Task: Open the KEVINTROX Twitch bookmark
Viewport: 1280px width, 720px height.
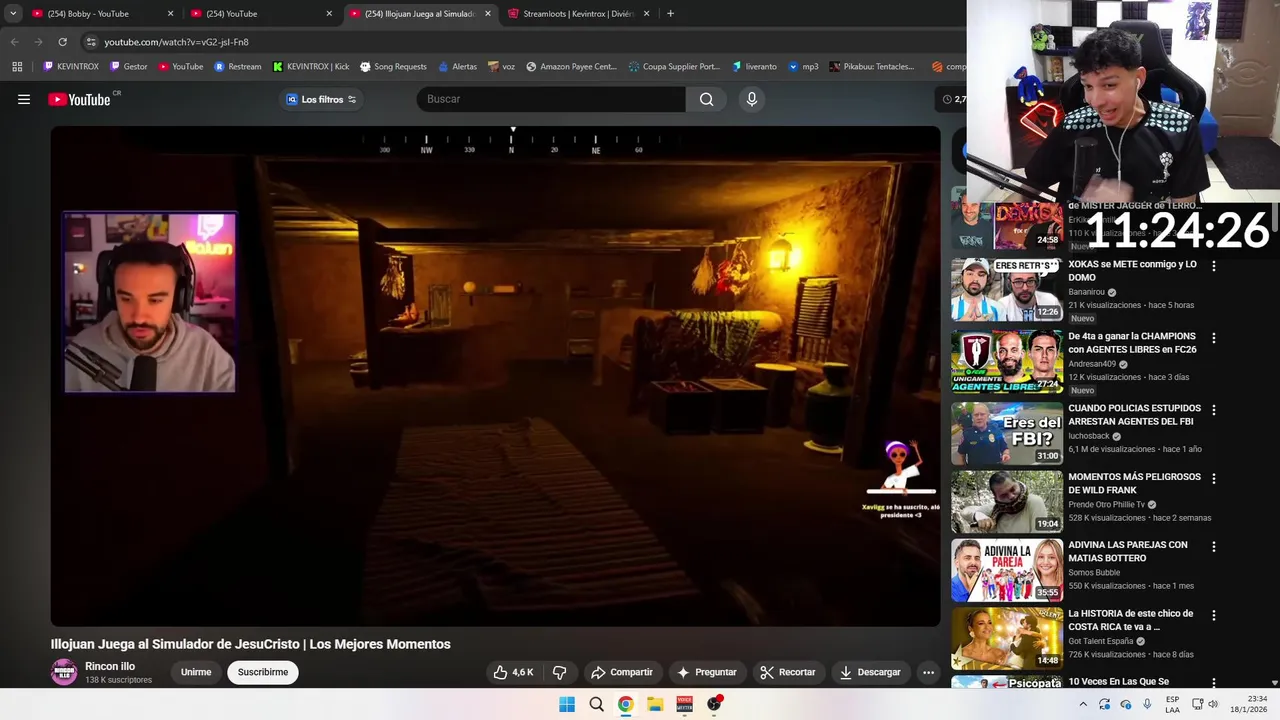Action: [71, 67]
